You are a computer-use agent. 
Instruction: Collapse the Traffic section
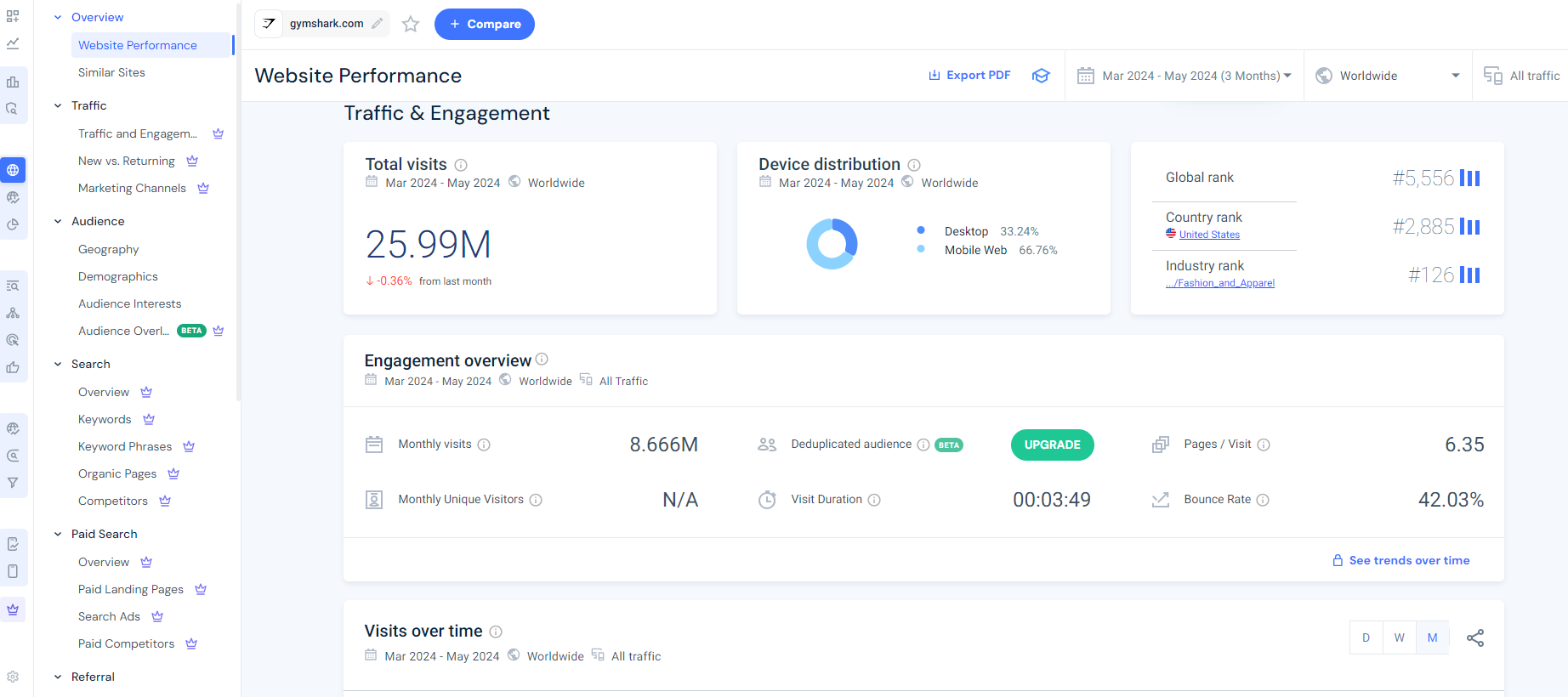pos(58,105)
